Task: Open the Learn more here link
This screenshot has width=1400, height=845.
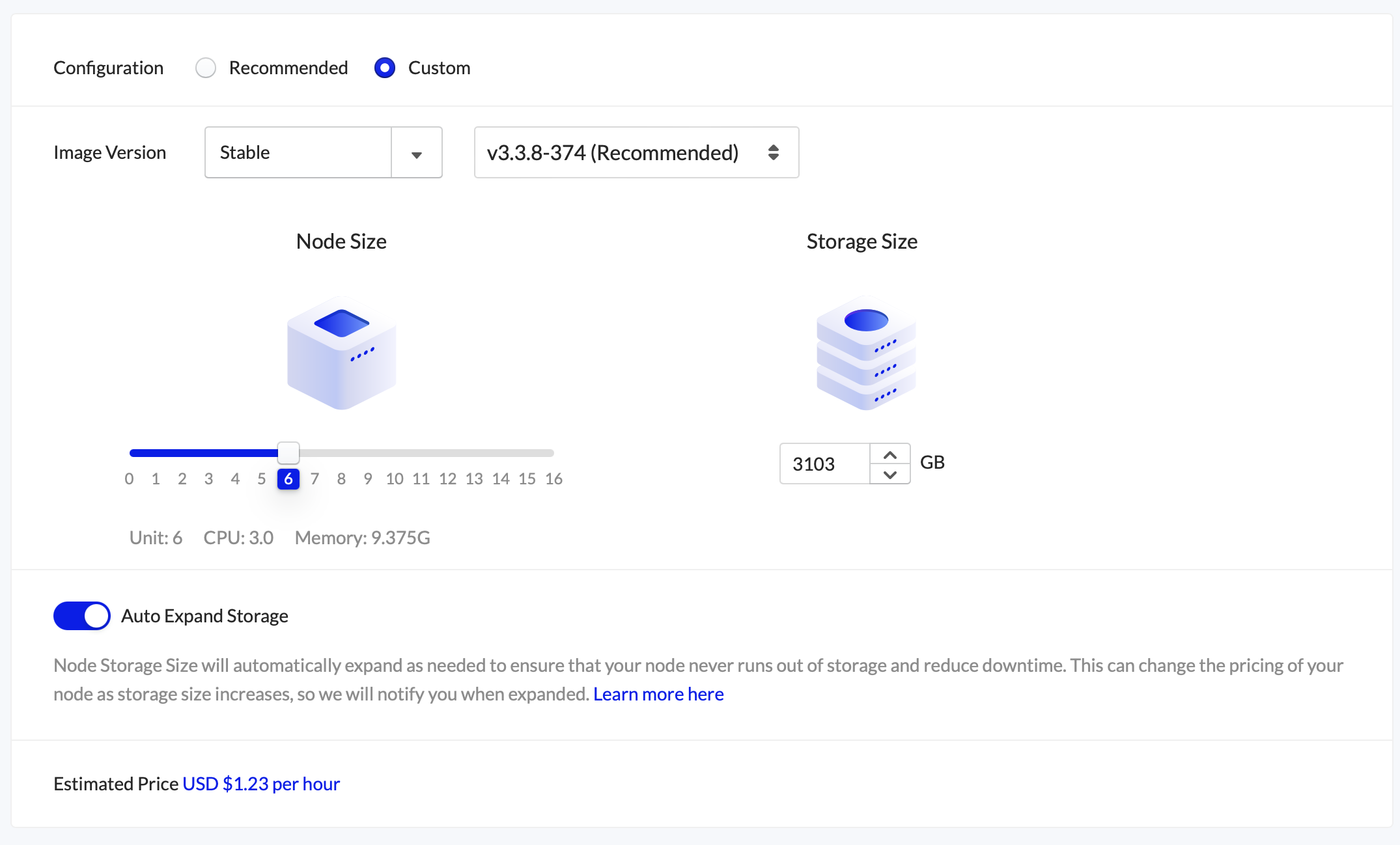Action: [658, 694]
